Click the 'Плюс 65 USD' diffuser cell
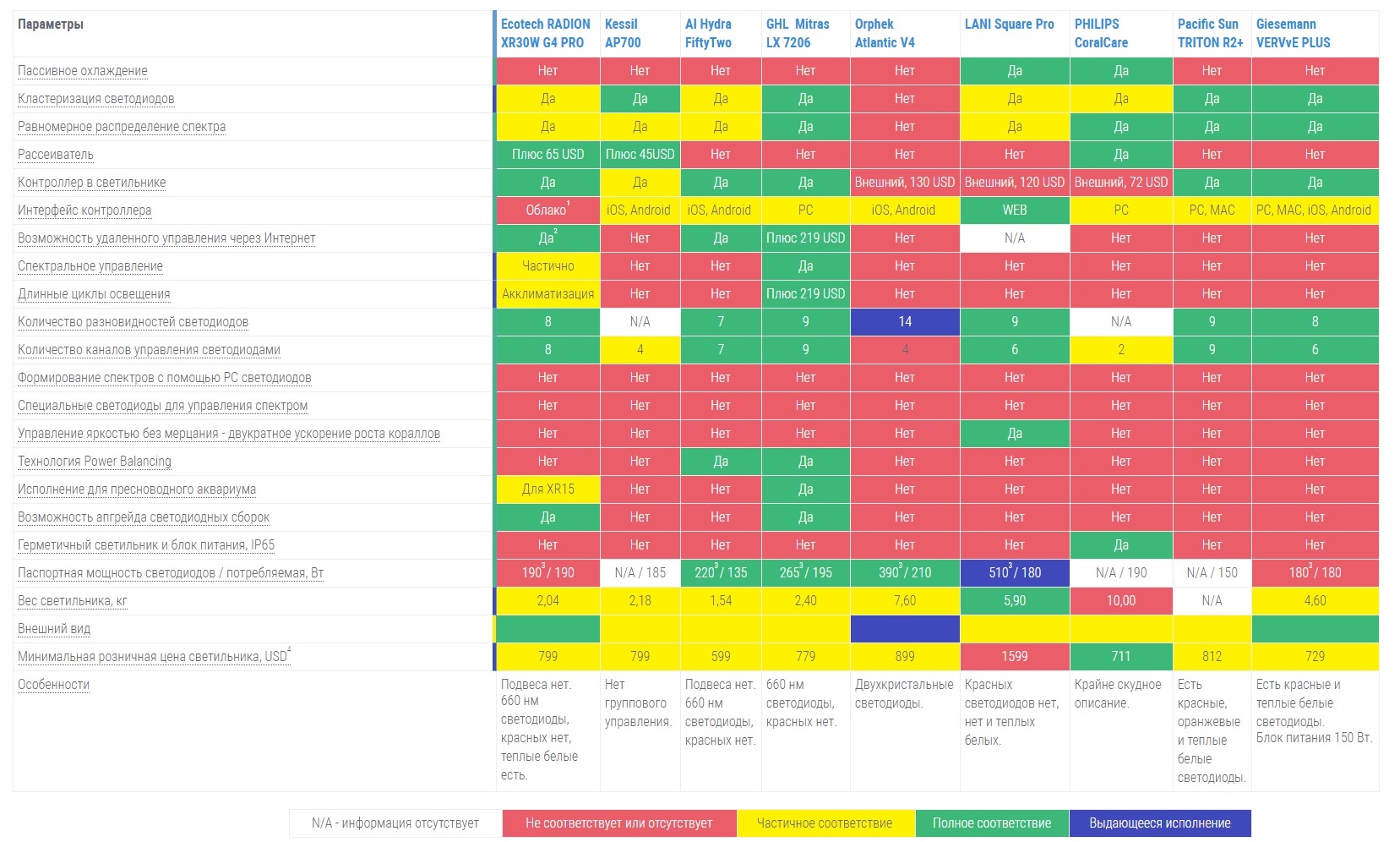Screen dimensions: 1400x842 tap(547, 155)
